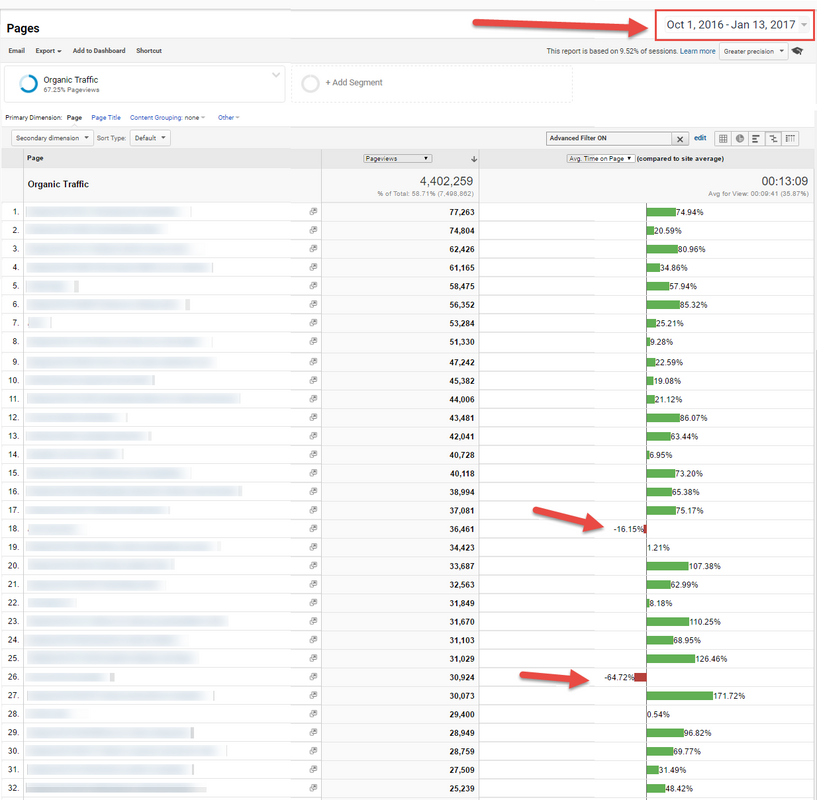Open the Secondary dimension dropdown
The image size is (817, 800).
51,137
